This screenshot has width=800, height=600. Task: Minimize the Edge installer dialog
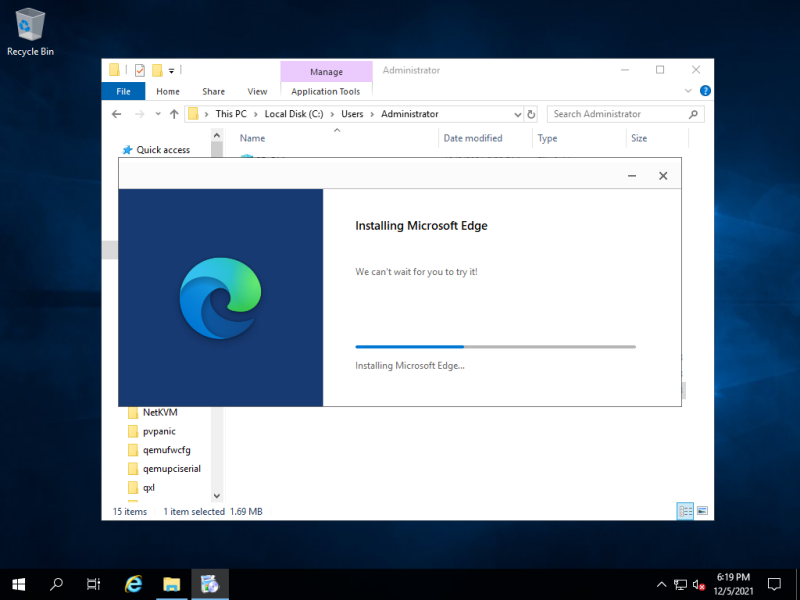(632, 176)
